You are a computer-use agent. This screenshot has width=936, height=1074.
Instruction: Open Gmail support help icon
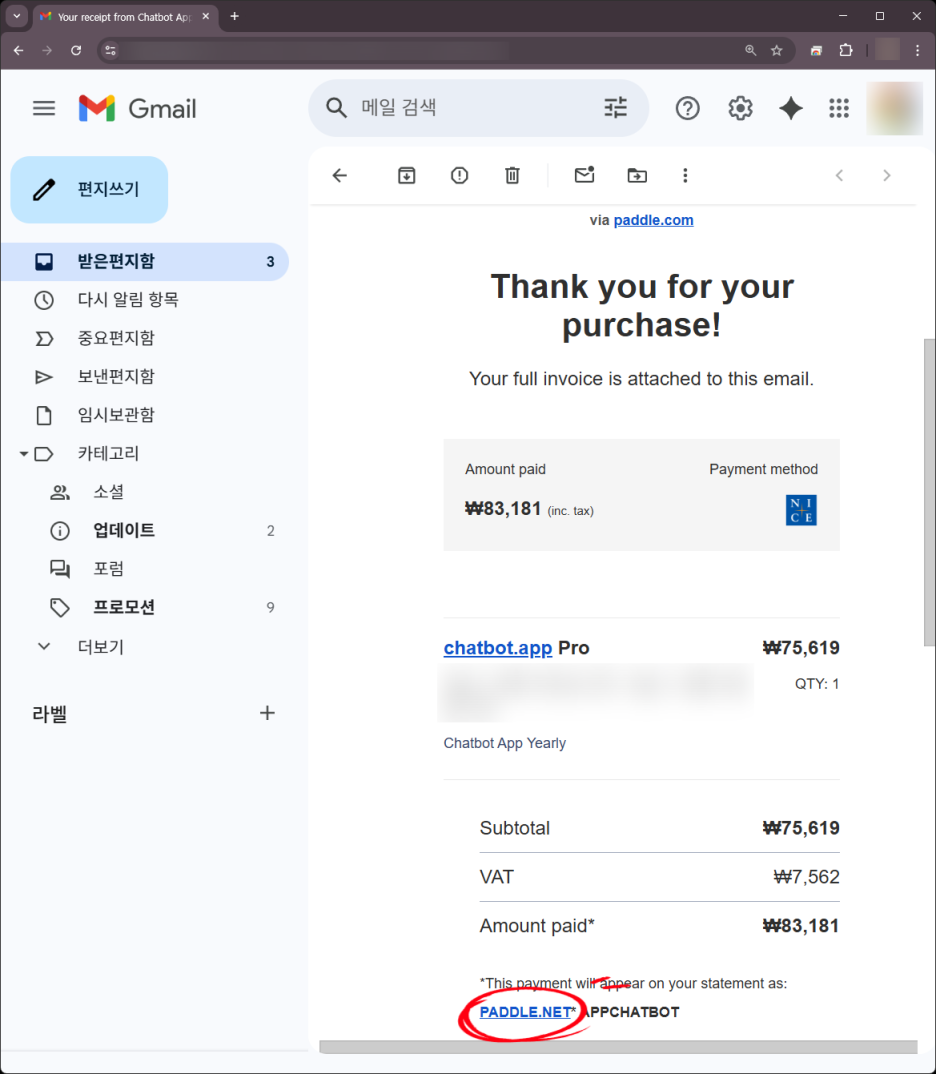pyautogui.click(x=687, y=108)
